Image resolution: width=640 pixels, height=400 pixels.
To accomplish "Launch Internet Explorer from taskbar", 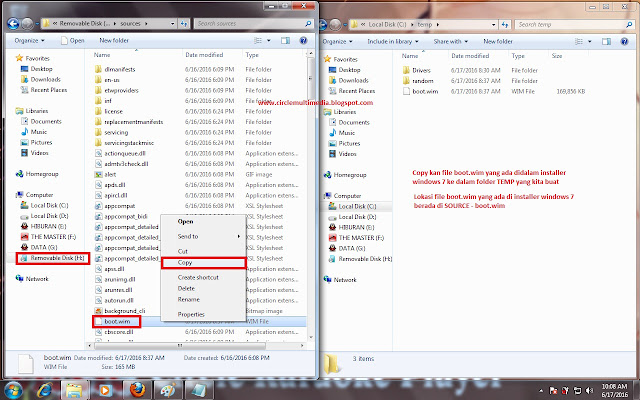I will [44, 390].
